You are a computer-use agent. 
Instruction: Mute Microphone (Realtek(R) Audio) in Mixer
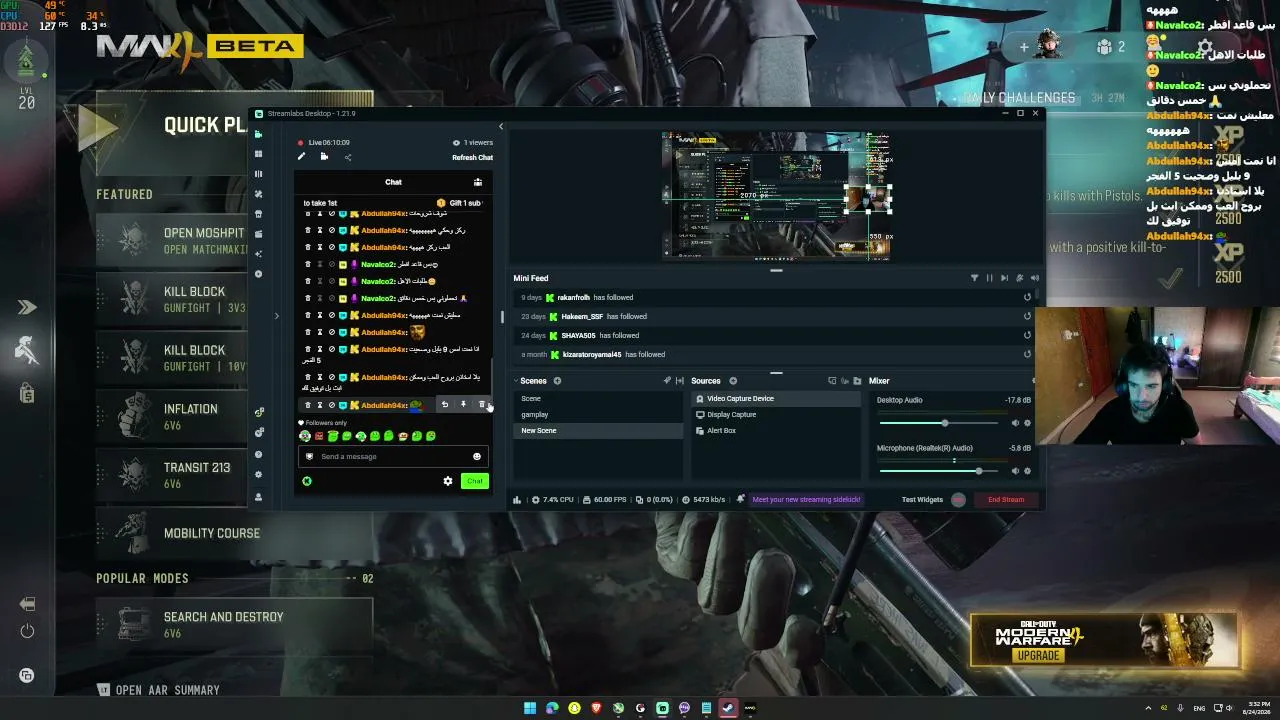point(1015,471)
